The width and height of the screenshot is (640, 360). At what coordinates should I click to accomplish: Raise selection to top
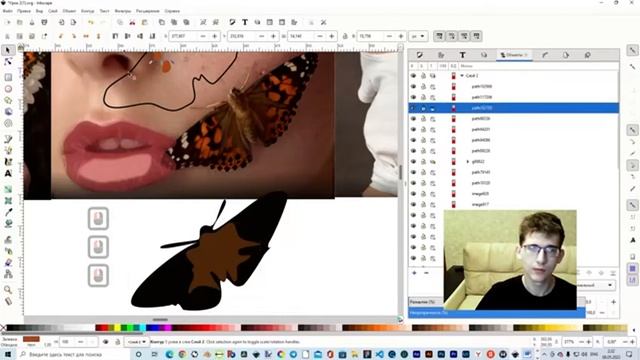115,36
